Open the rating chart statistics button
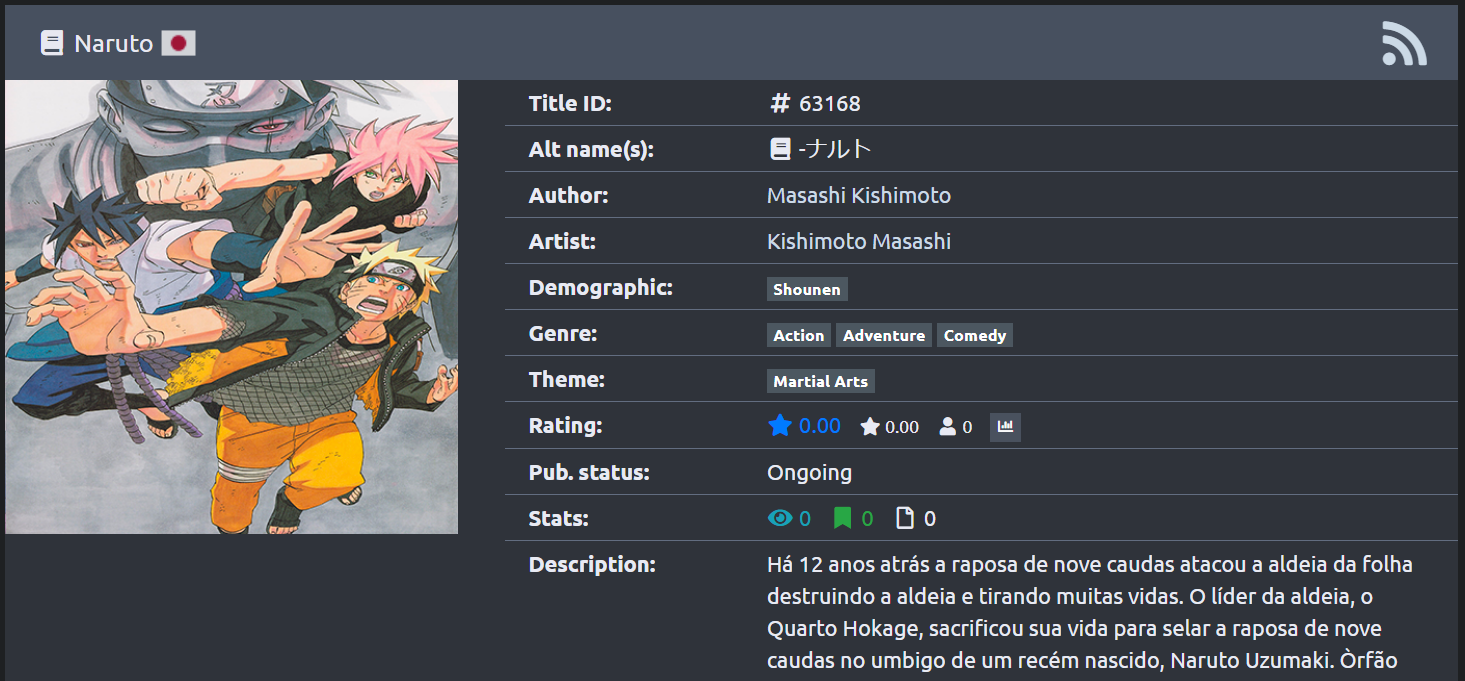1465x681 pixels. pyautogui.click(x=1005, y=427)
